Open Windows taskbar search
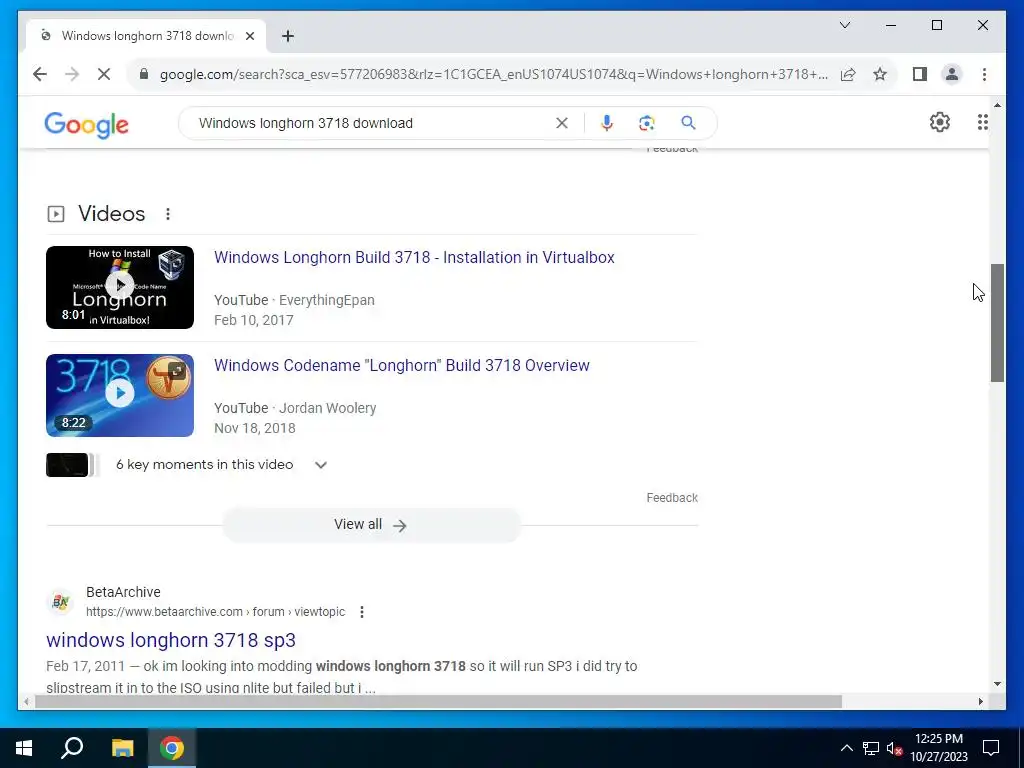1024x768 pixels. [x=72, y=748]
